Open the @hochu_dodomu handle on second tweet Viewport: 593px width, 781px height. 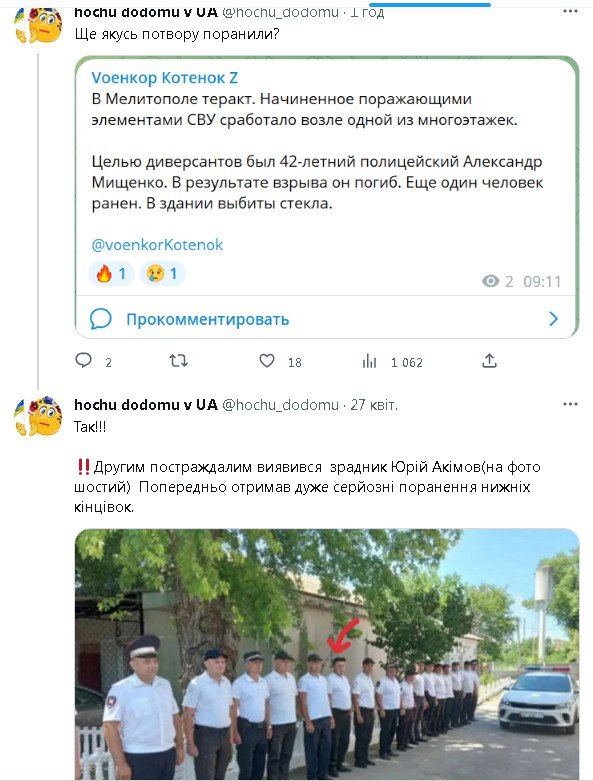[280, 404]
